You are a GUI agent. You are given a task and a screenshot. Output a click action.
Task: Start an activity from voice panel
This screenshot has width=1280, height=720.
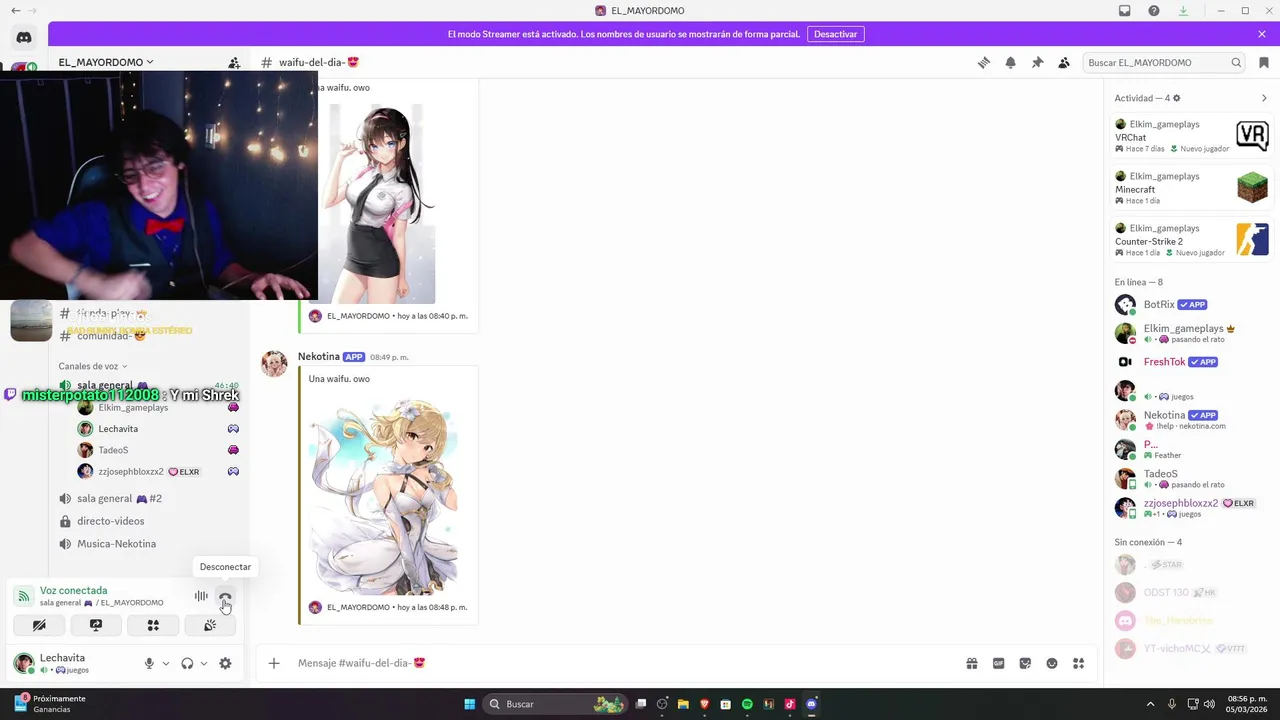153,625
